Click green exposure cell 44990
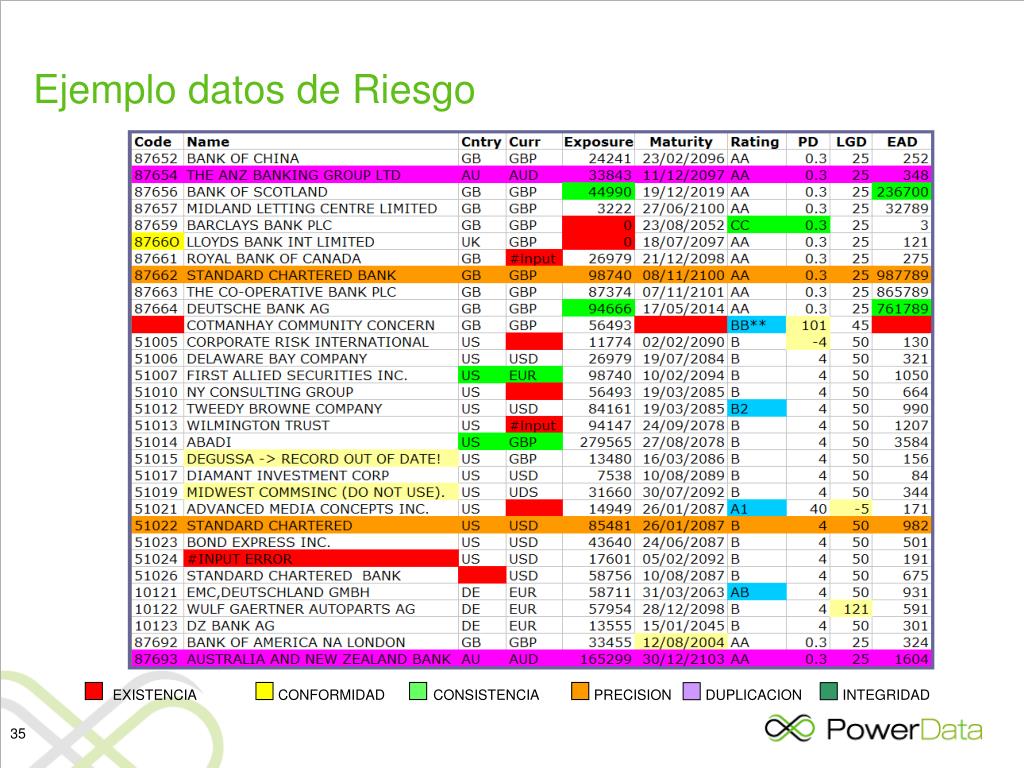Screen dimensions: 1024x768 point(598,192)
